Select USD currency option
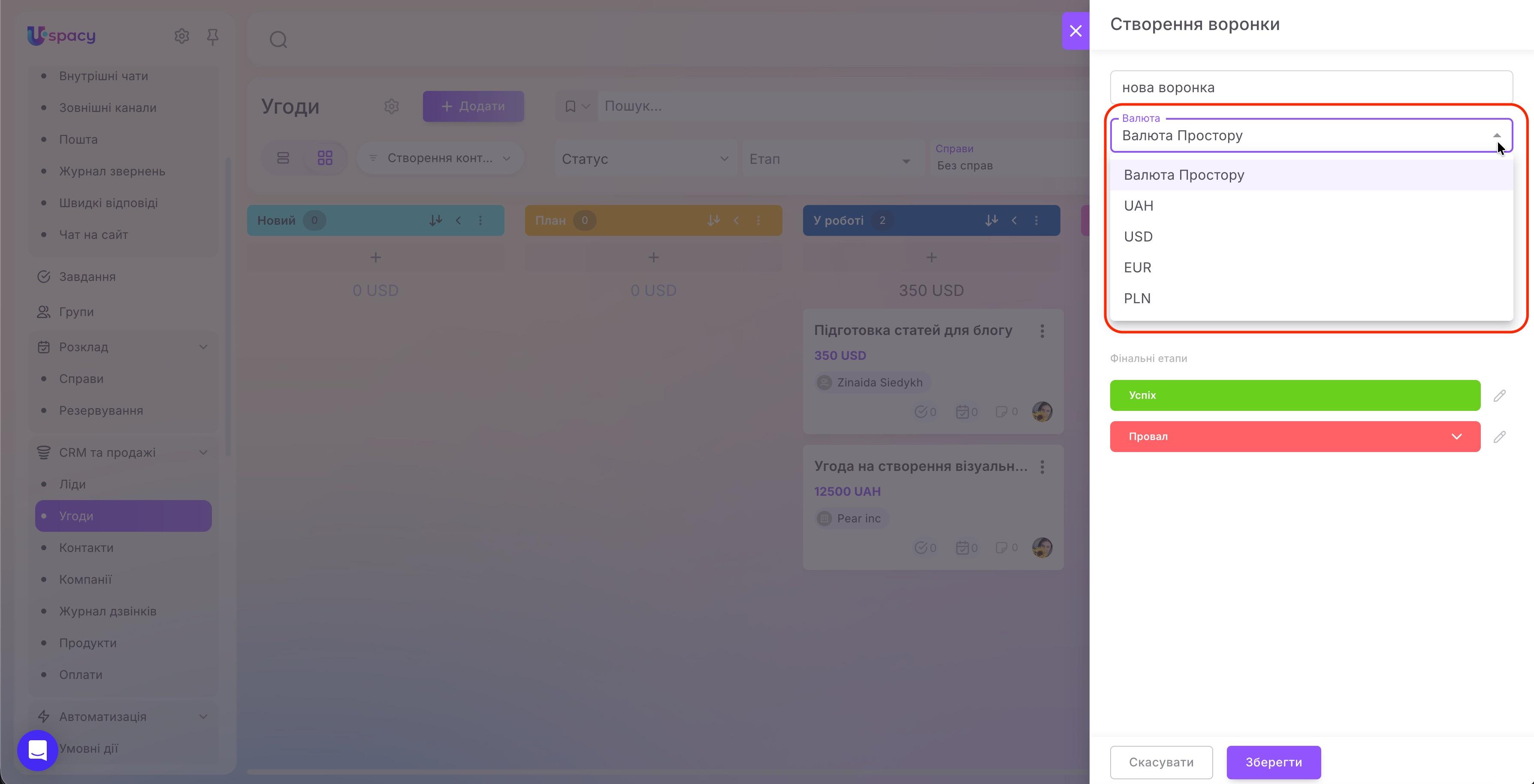The width and height of the screenshot is (1534, 784). pyautogui.click(x=1311, y=237)
